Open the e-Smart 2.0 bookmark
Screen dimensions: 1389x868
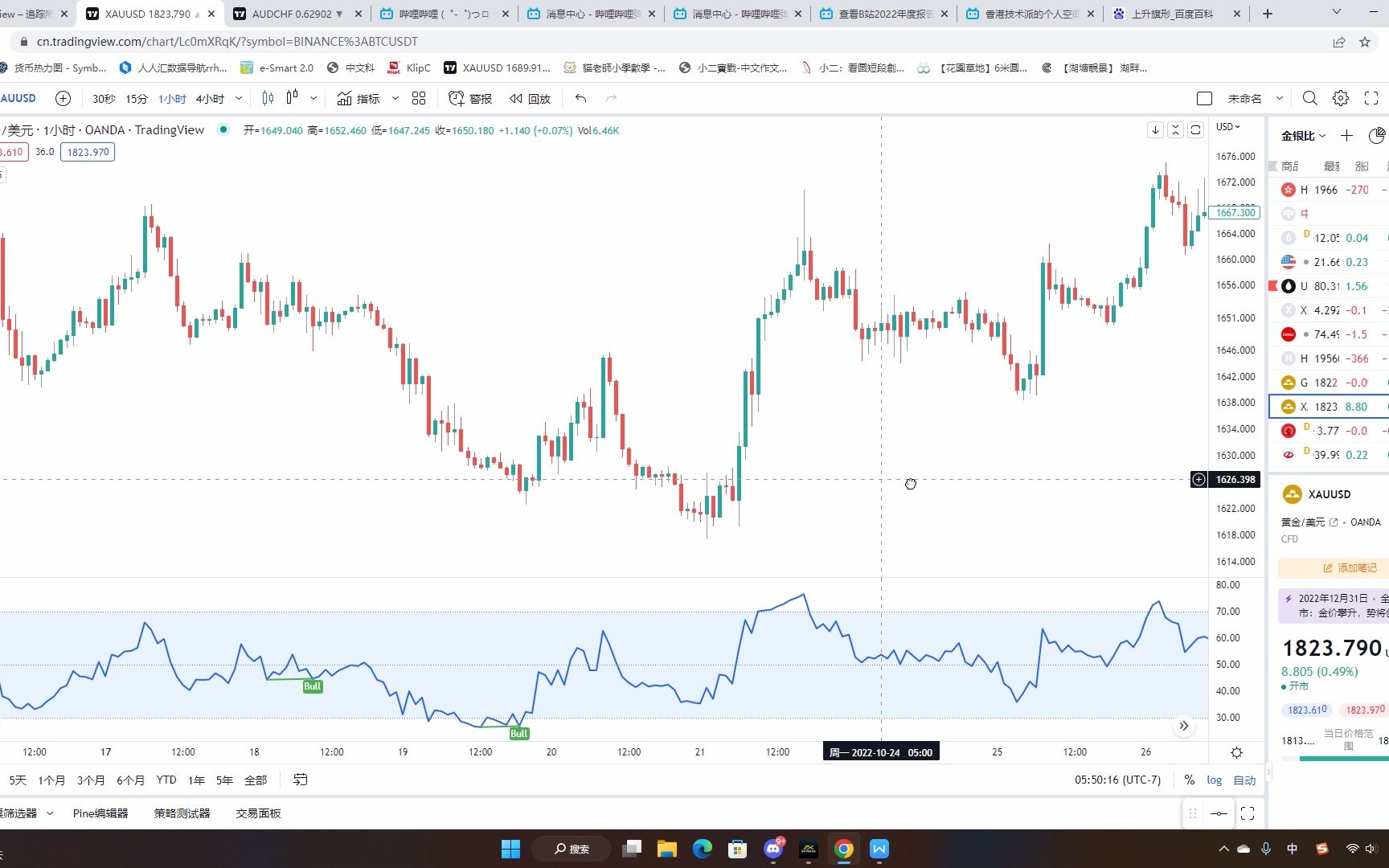coord(277,68)
